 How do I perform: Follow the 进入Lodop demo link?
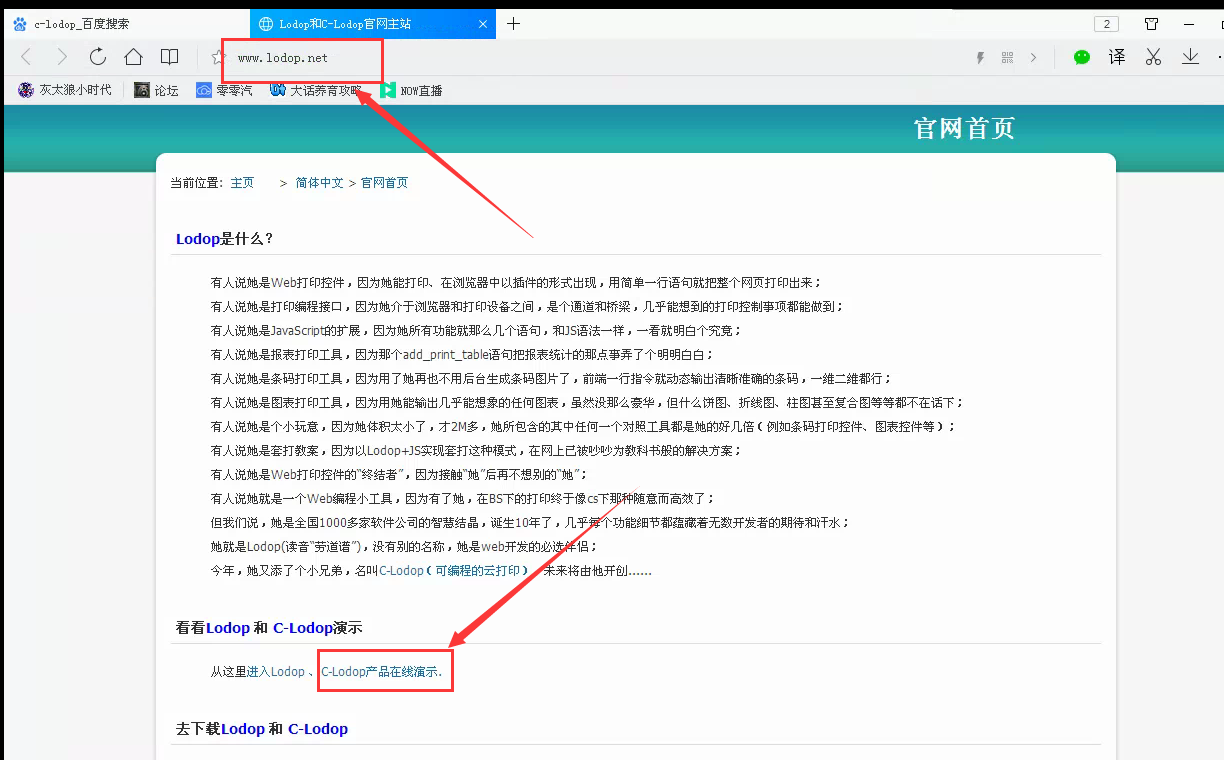(276, 672)
